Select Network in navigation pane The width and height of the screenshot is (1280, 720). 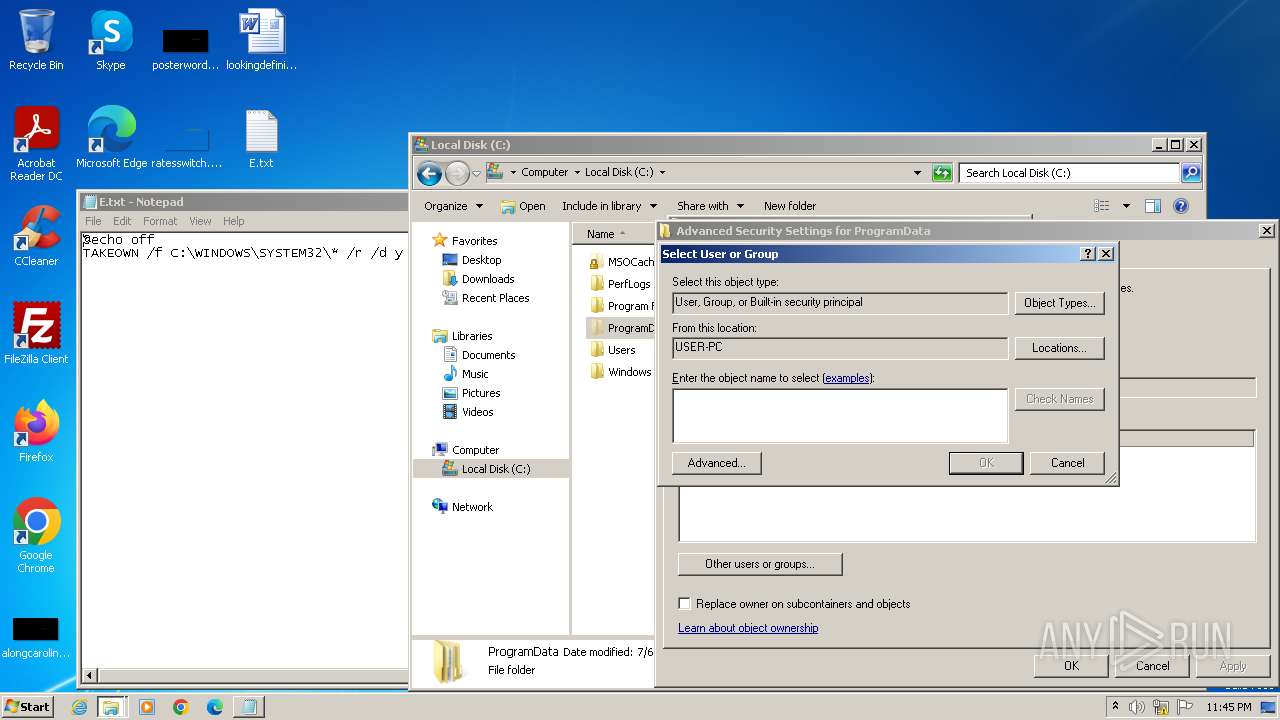pyautogui.click(x=472, y=507)
